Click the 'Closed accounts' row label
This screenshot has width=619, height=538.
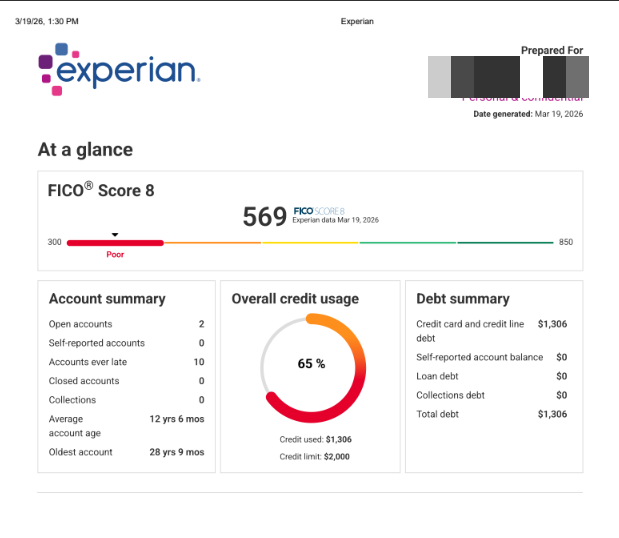tap(84, 381)
